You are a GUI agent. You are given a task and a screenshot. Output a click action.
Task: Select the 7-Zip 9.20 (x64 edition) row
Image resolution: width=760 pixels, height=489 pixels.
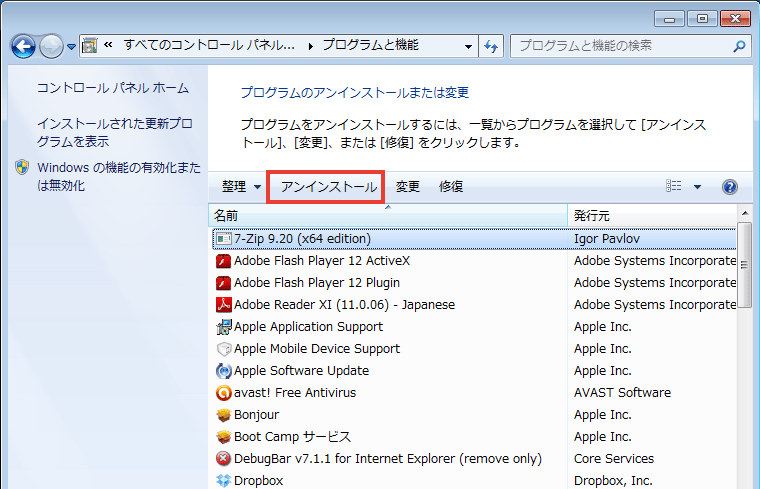[x=475, y=239]
